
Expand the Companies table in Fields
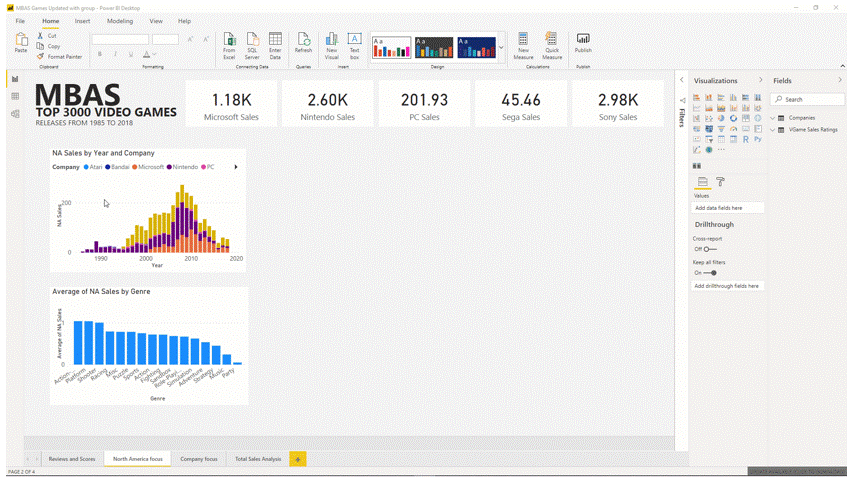coord(773,118)
